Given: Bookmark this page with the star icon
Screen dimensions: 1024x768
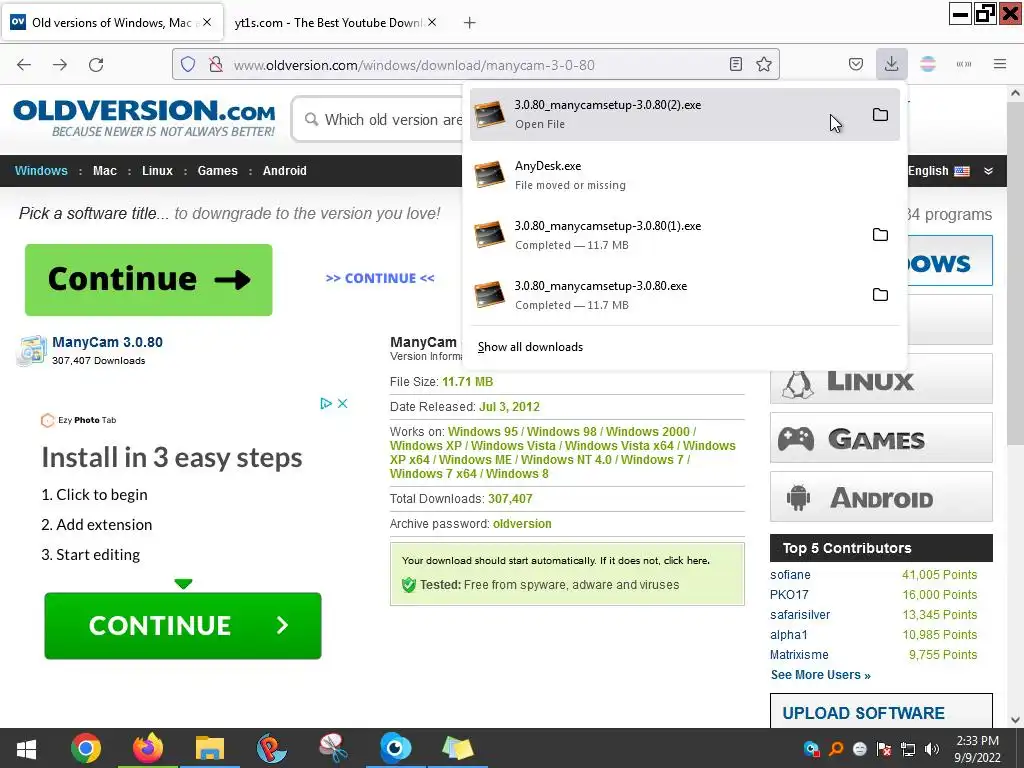Looking at the screenshot, I should (x=763, y=64).
